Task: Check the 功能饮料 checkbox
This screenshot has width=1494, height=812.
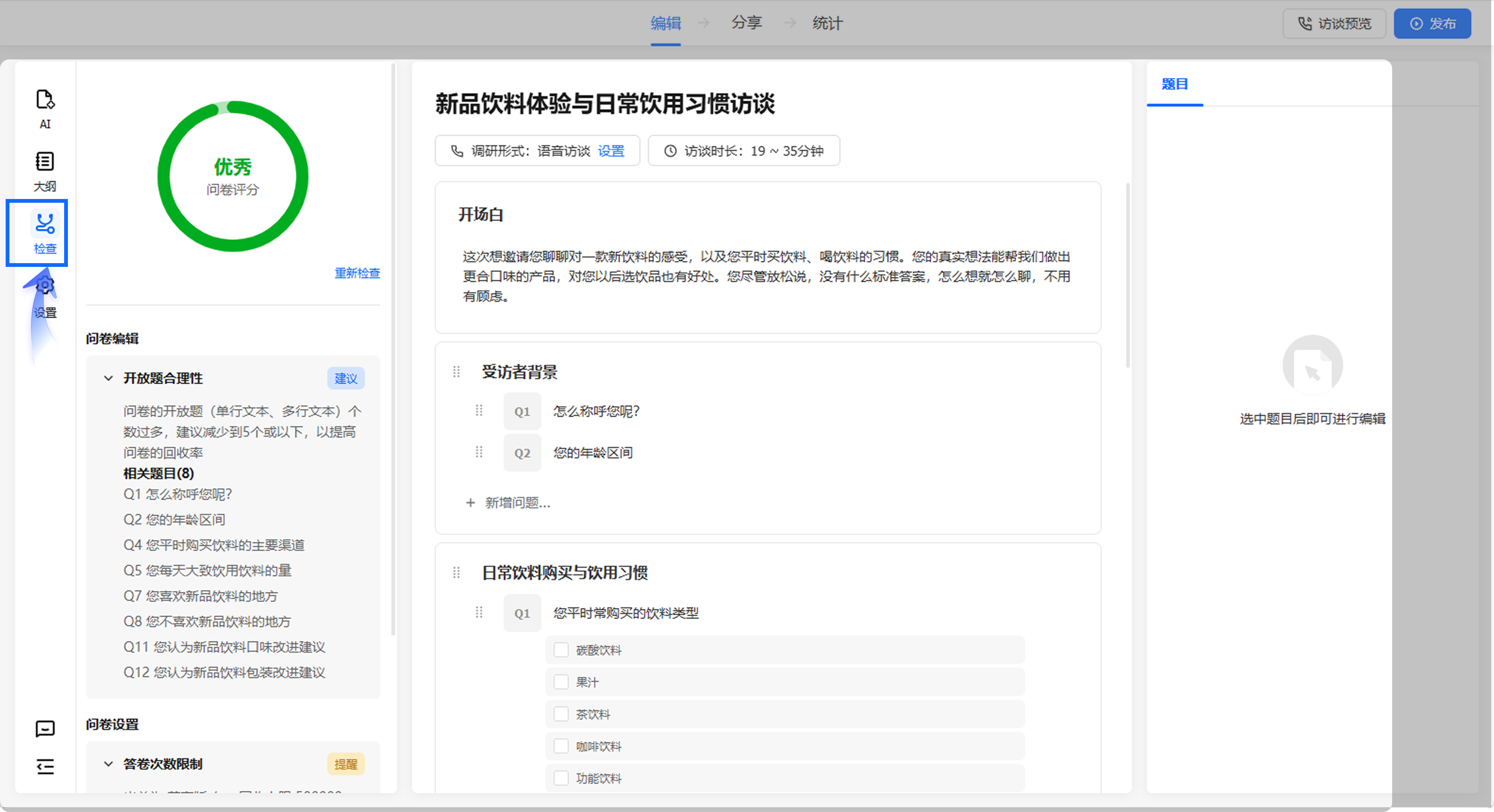Action: tap(561, 778)
